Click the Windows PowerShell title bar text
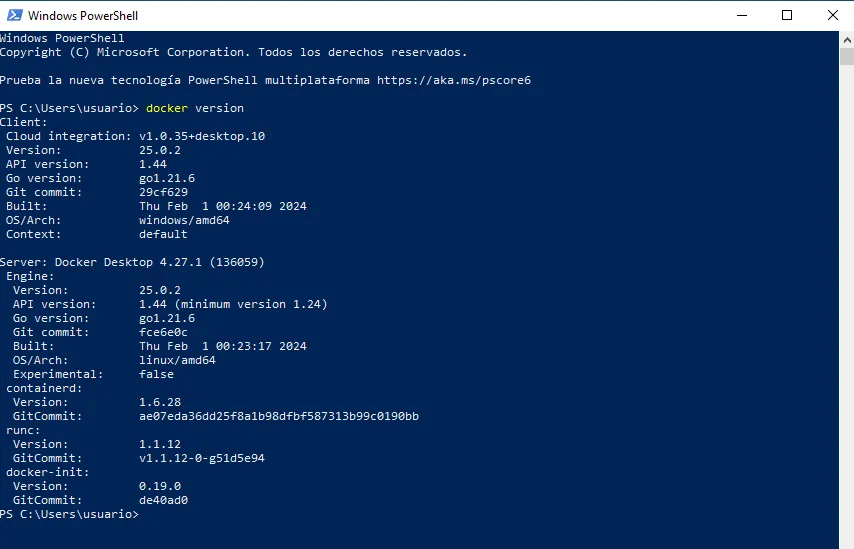The image size is (854, 549). [x=83, y=16]
